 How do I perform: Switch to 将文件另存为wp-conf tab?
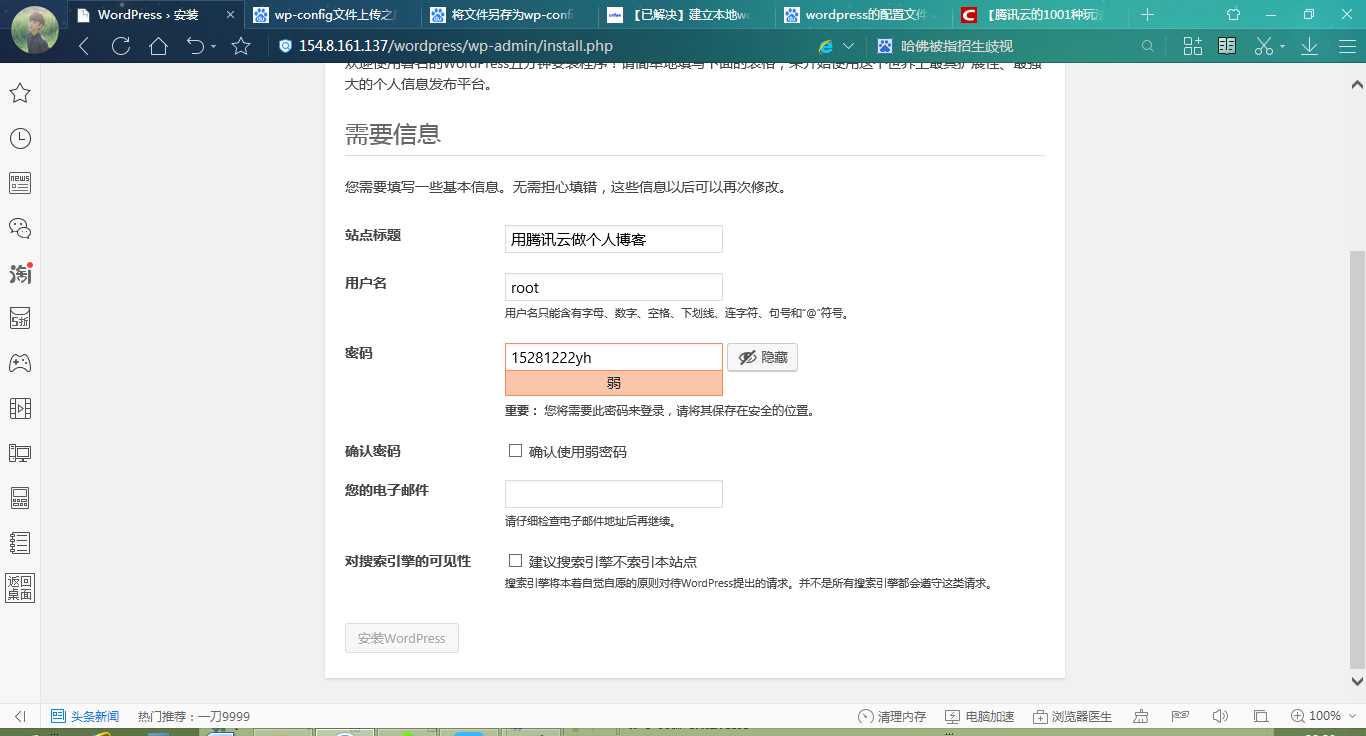point(510,15)
